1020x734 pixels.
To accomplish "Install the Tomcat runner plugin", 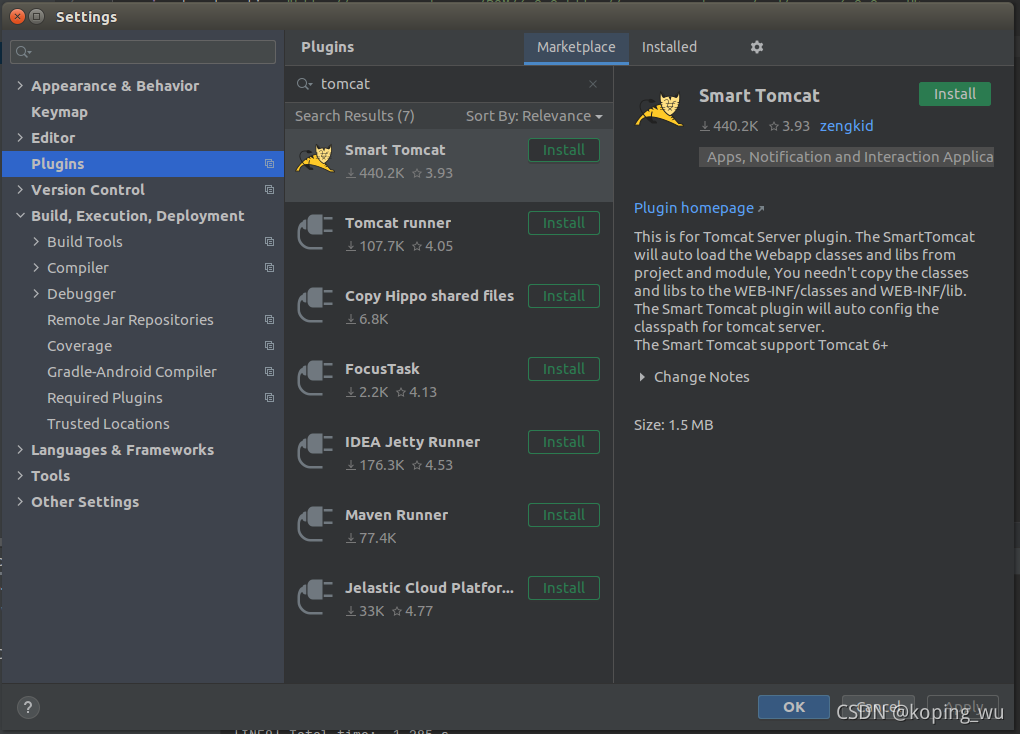I will [564, 223].
